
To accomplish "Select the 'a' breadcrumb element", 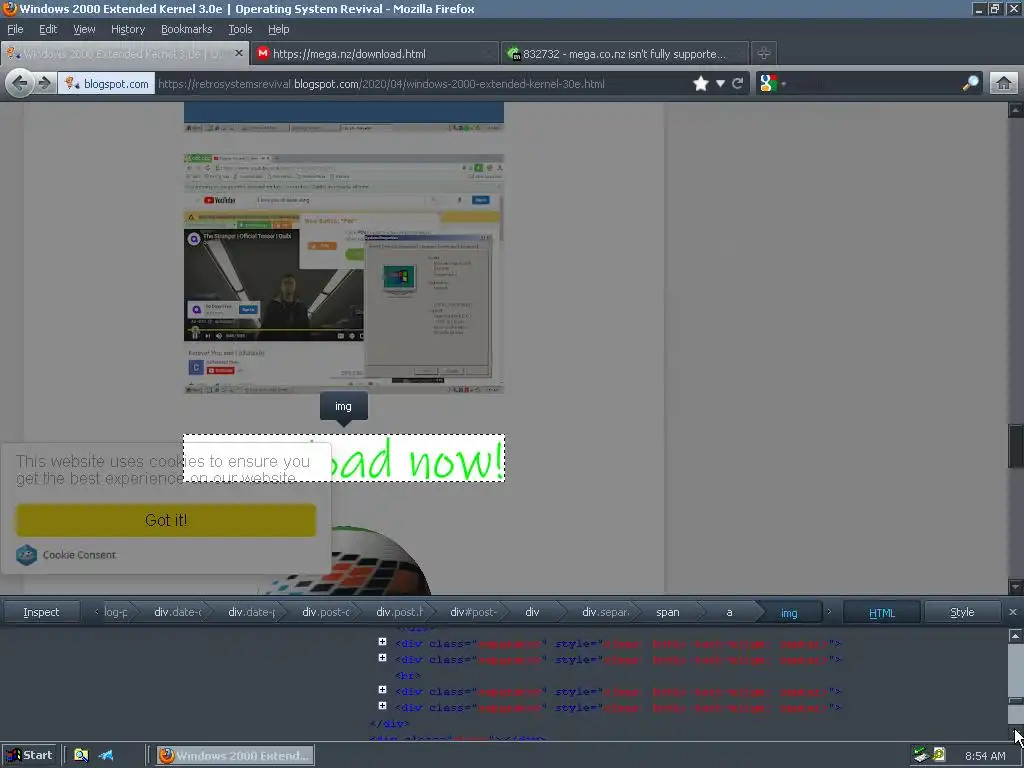I will pos(729,612).
